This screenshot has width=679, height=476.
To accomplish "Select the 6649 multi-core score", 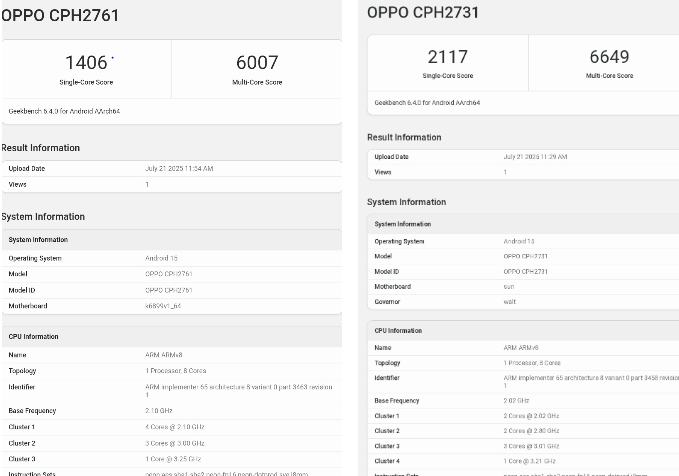I will click(x=609, y=57).
